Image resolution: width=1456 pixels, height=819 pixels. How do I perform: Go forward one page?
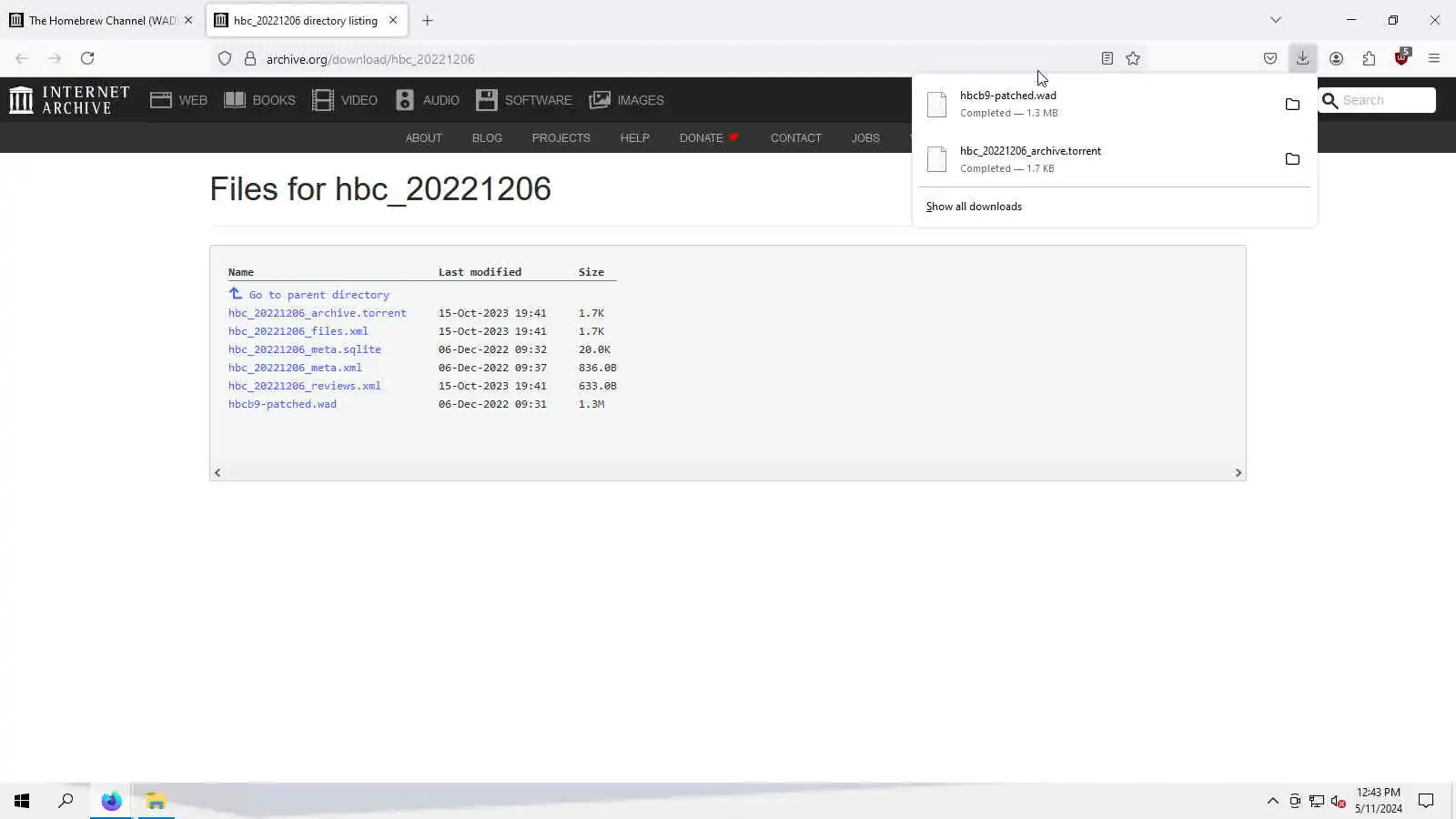point(55,58)
